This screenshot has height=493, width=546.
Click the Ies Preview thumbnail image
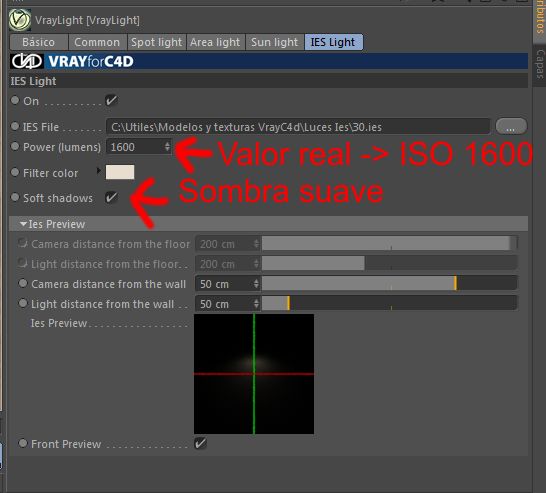pos(254,374)
